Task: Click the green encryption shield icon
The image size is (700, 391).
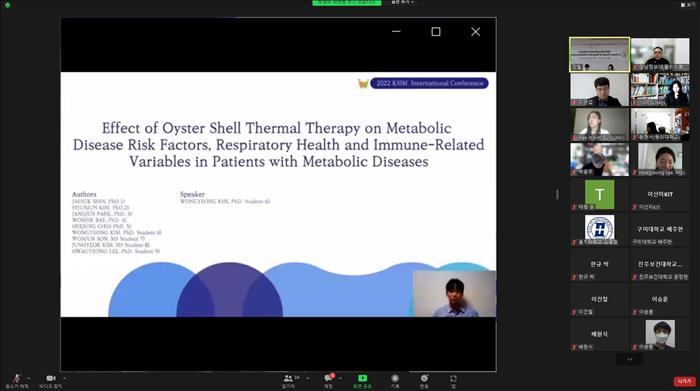Action: click(8, 5)
